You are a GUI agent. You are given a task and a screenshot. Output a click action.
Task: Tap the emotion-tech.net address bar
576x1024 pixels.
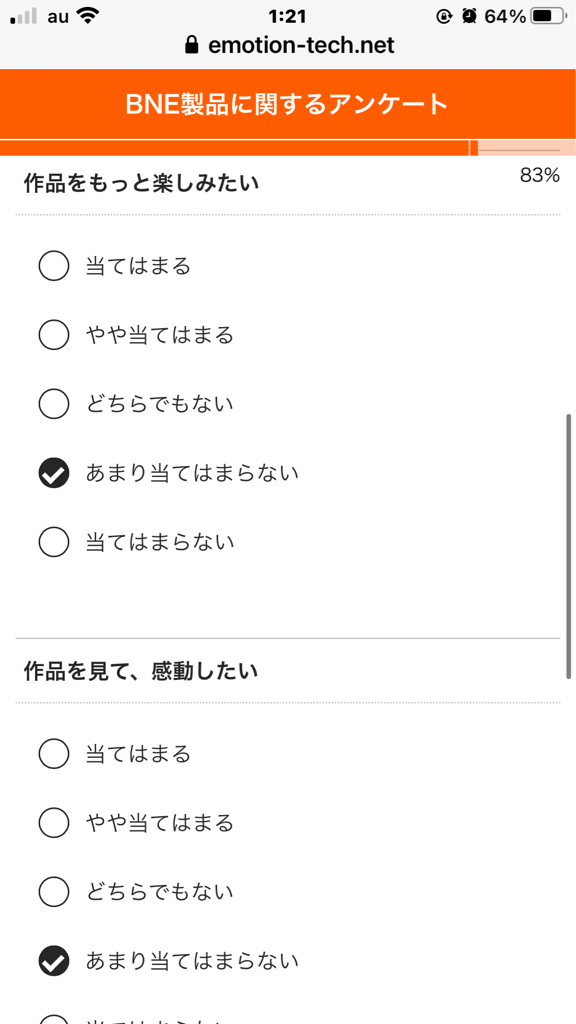click(x=290, y=45)
